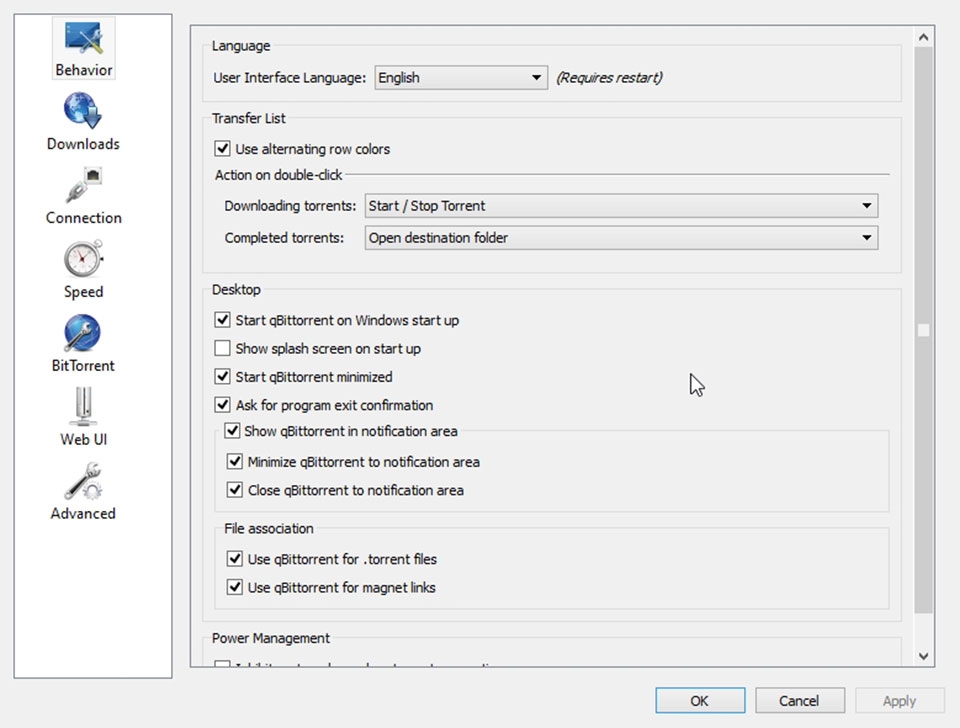This screenshot has width=960, height=728.
Task: Toggle Ask for program exit confirmation
Action: click(222, 405)
